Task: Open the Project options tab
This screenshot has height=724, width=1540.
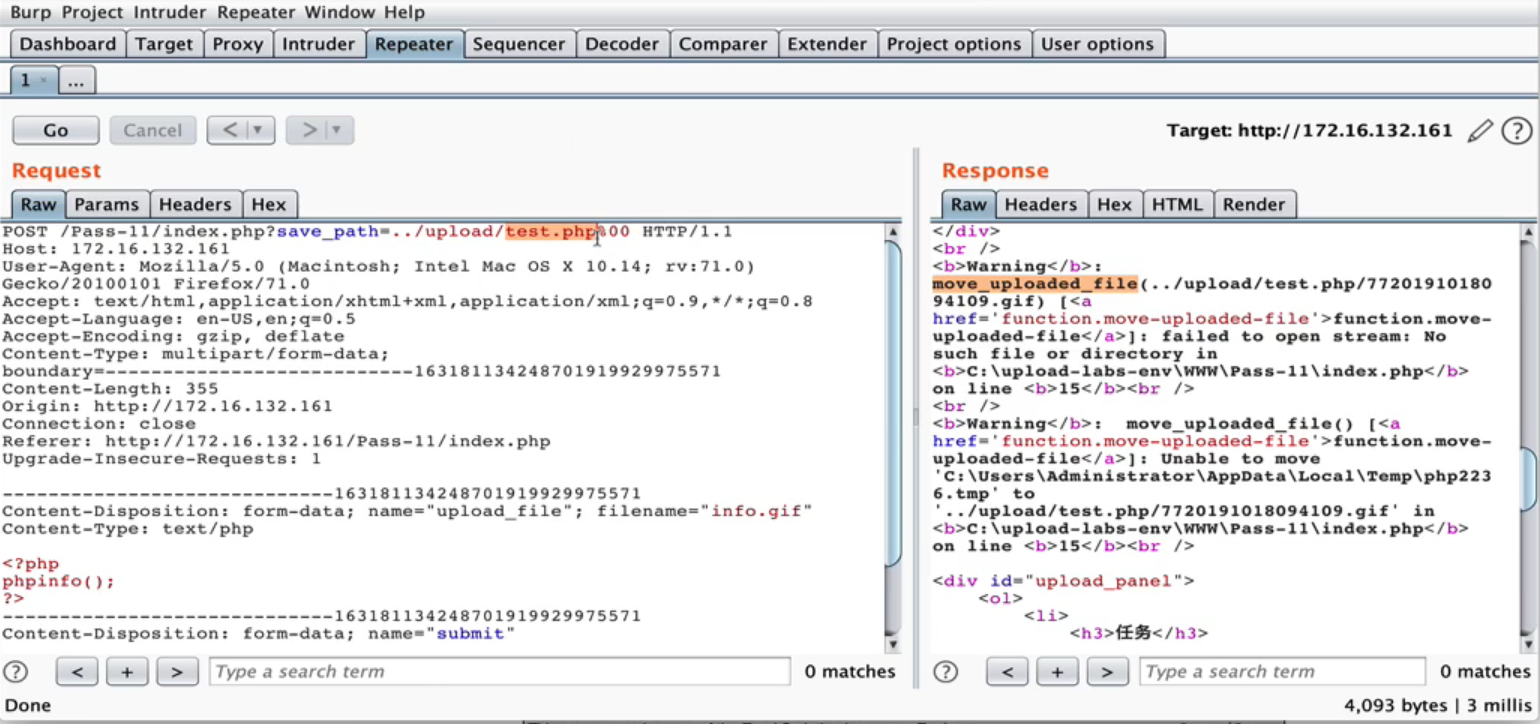Action: pyautogui.click(x=954, y=44)
